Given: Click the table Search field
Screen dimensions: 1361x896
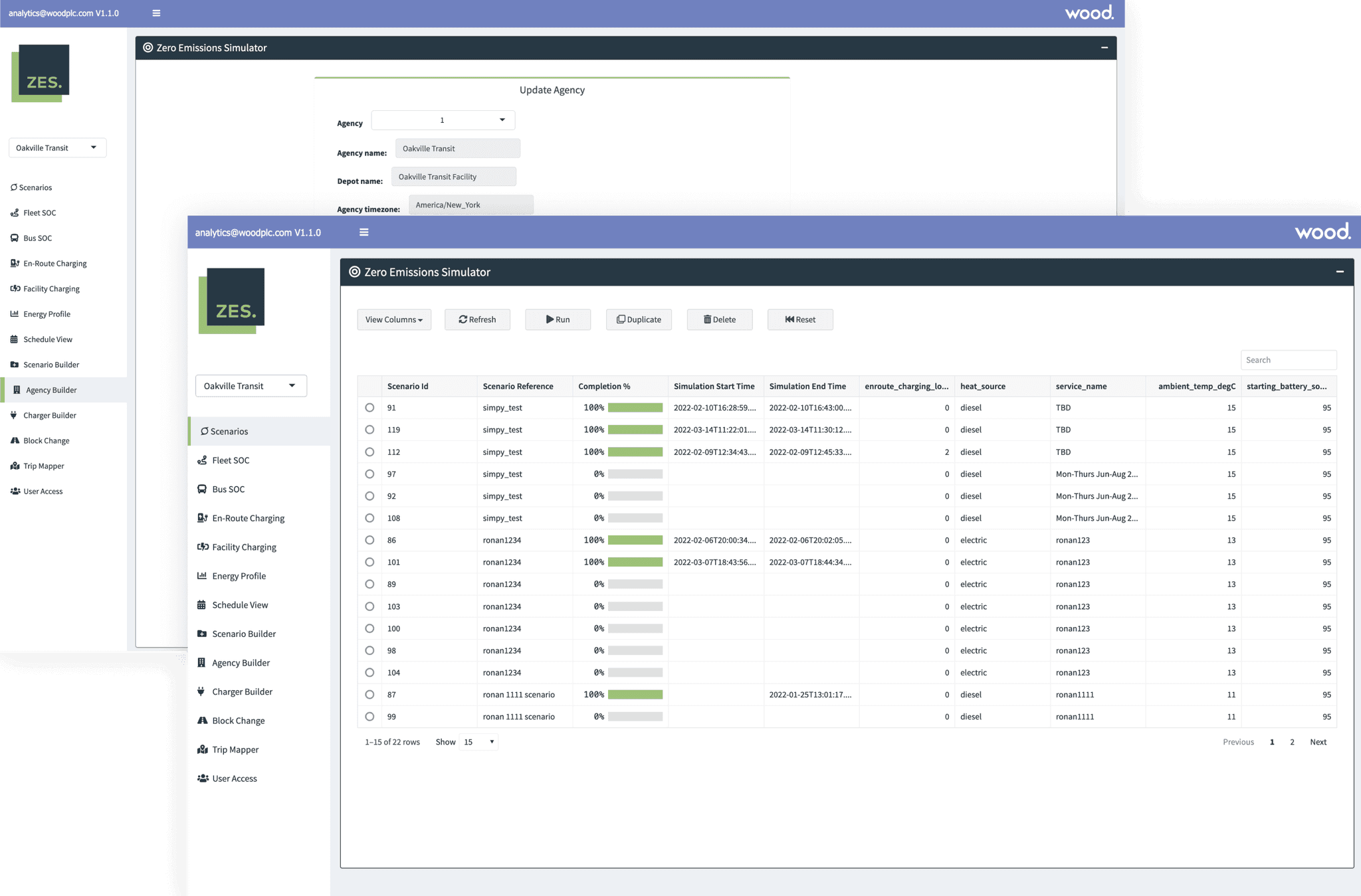Looking at the screenshot, I should coord(1288,360).
